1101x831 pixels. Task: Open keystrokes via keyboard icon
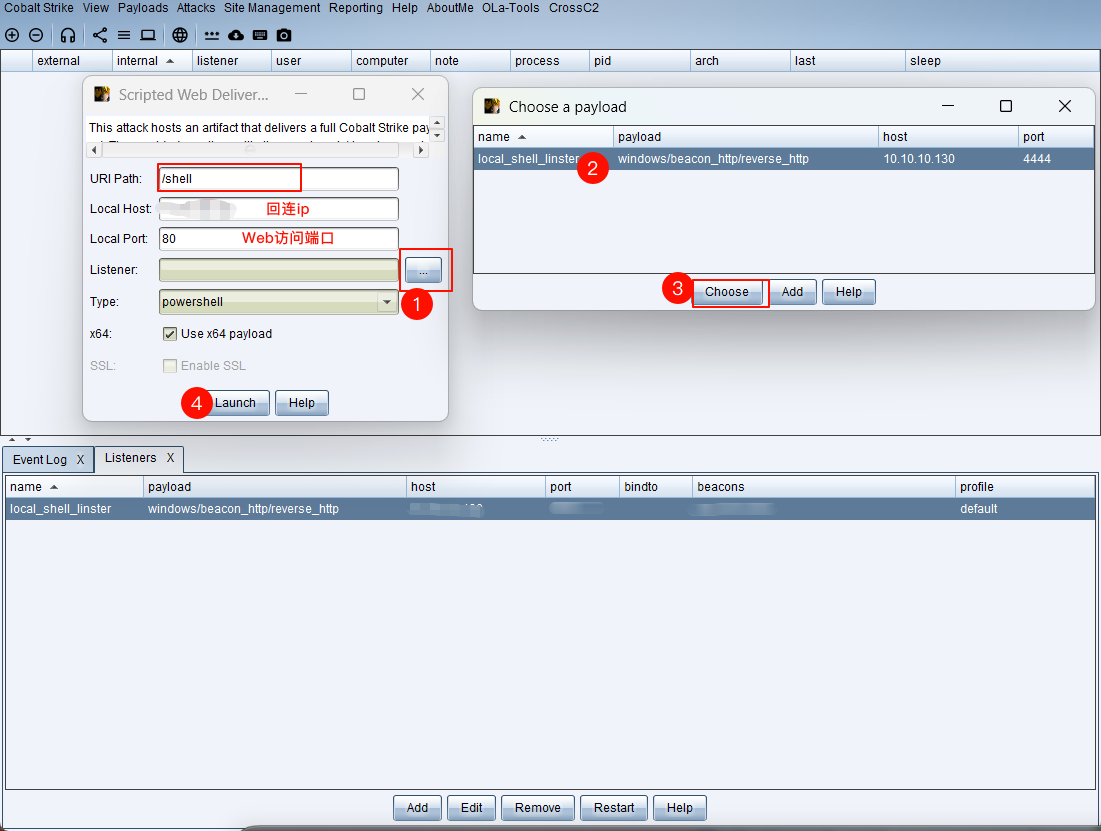(260, 35)
